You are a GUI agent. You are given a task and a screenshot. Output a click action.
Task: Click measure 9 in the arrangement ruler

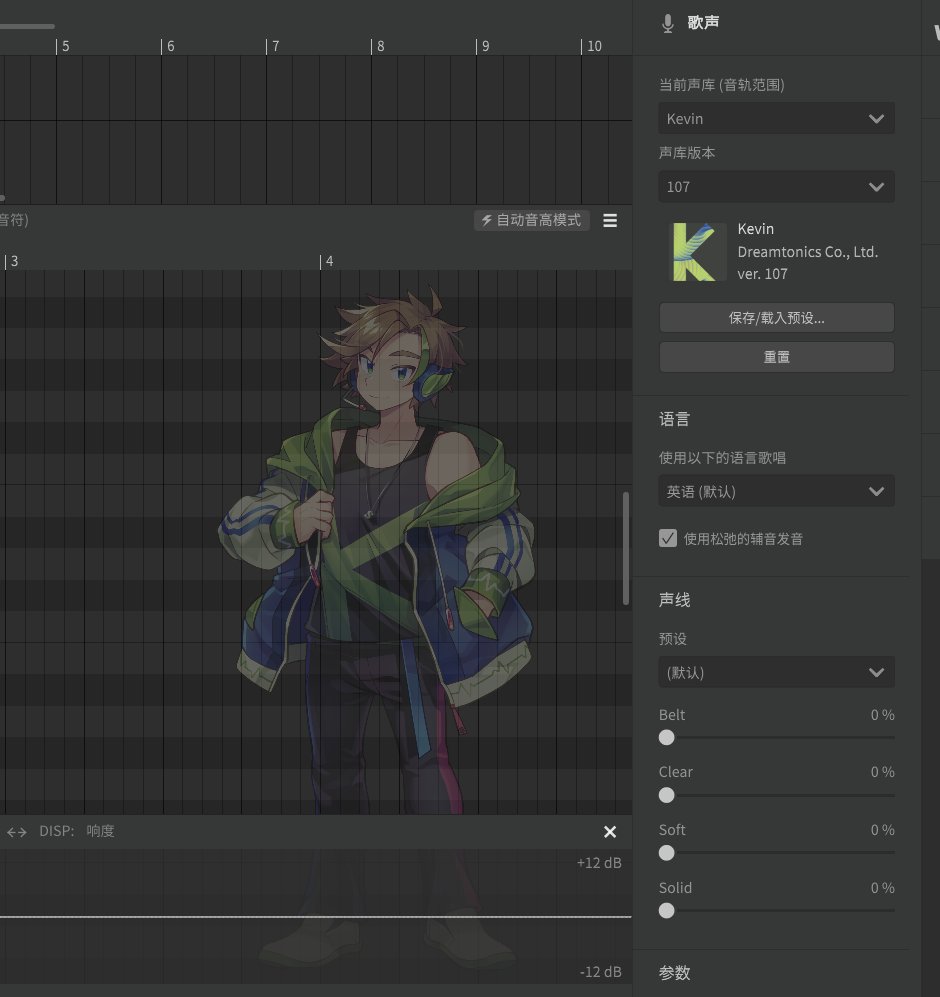click(485, 46)
